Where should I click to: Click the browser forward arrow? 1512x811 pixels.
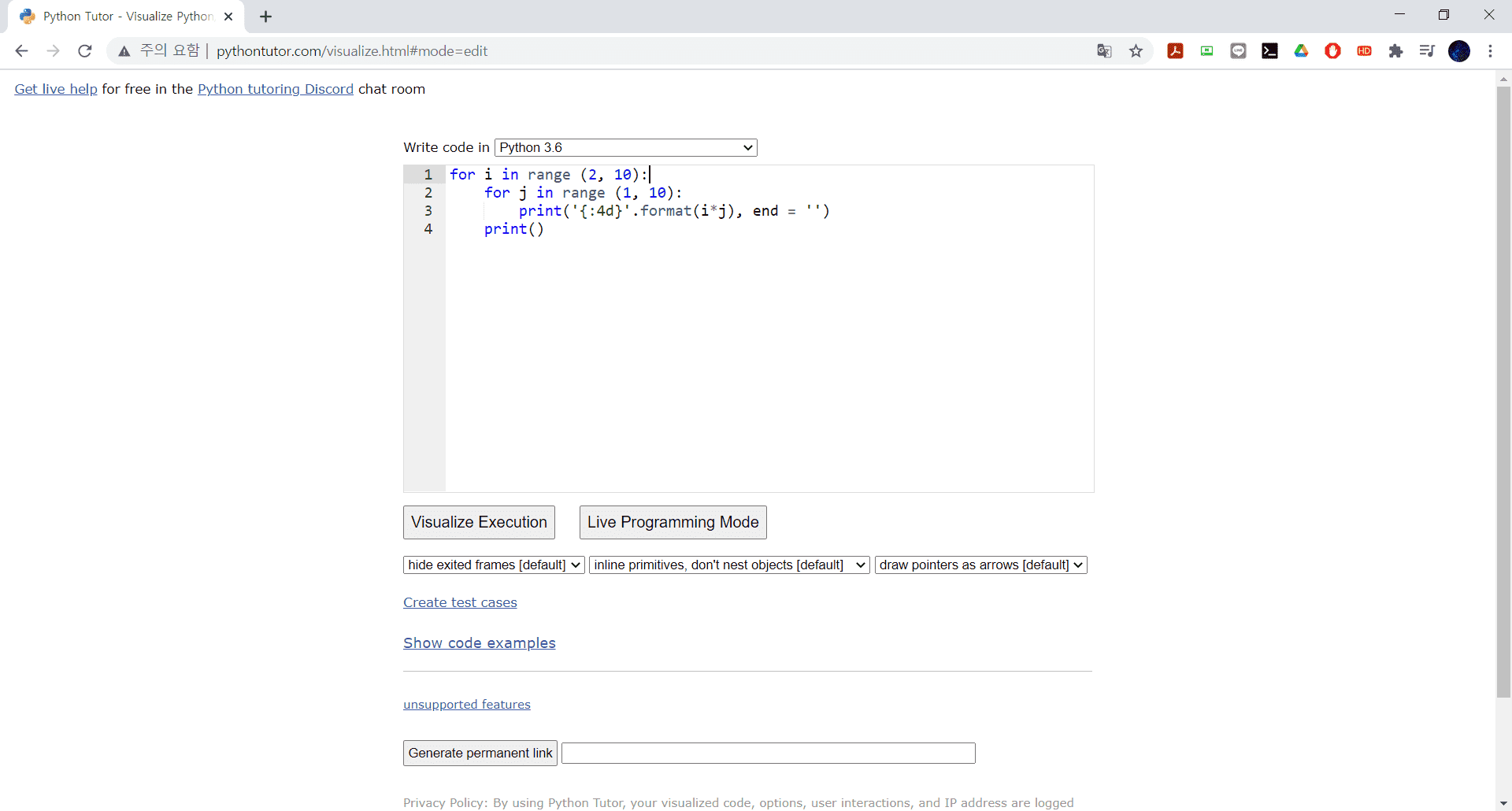click(x=53, y=51)
